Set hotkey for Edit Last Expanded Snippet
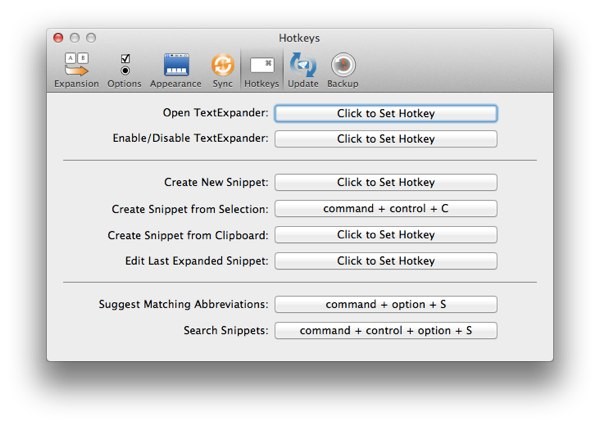The image size is (600, 426). 386,261
